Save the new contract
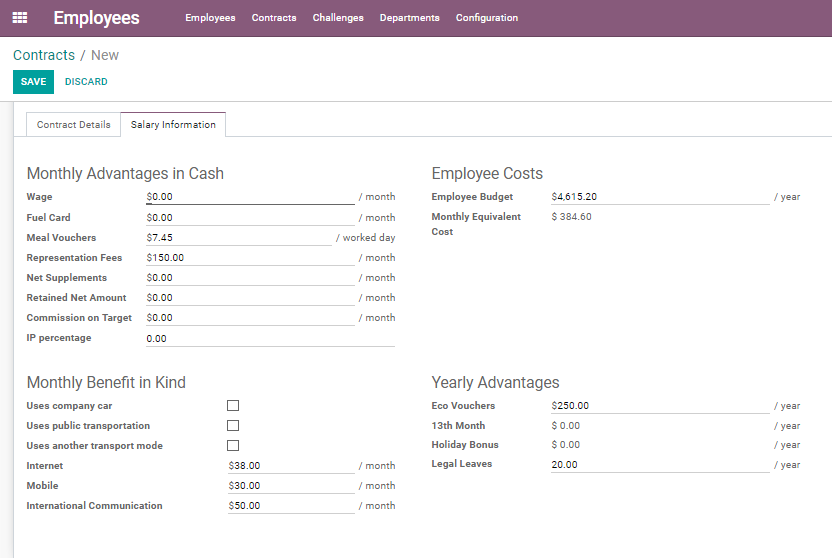Image resolution: width=832 pixels, height=558 pixels. (33, 82)
